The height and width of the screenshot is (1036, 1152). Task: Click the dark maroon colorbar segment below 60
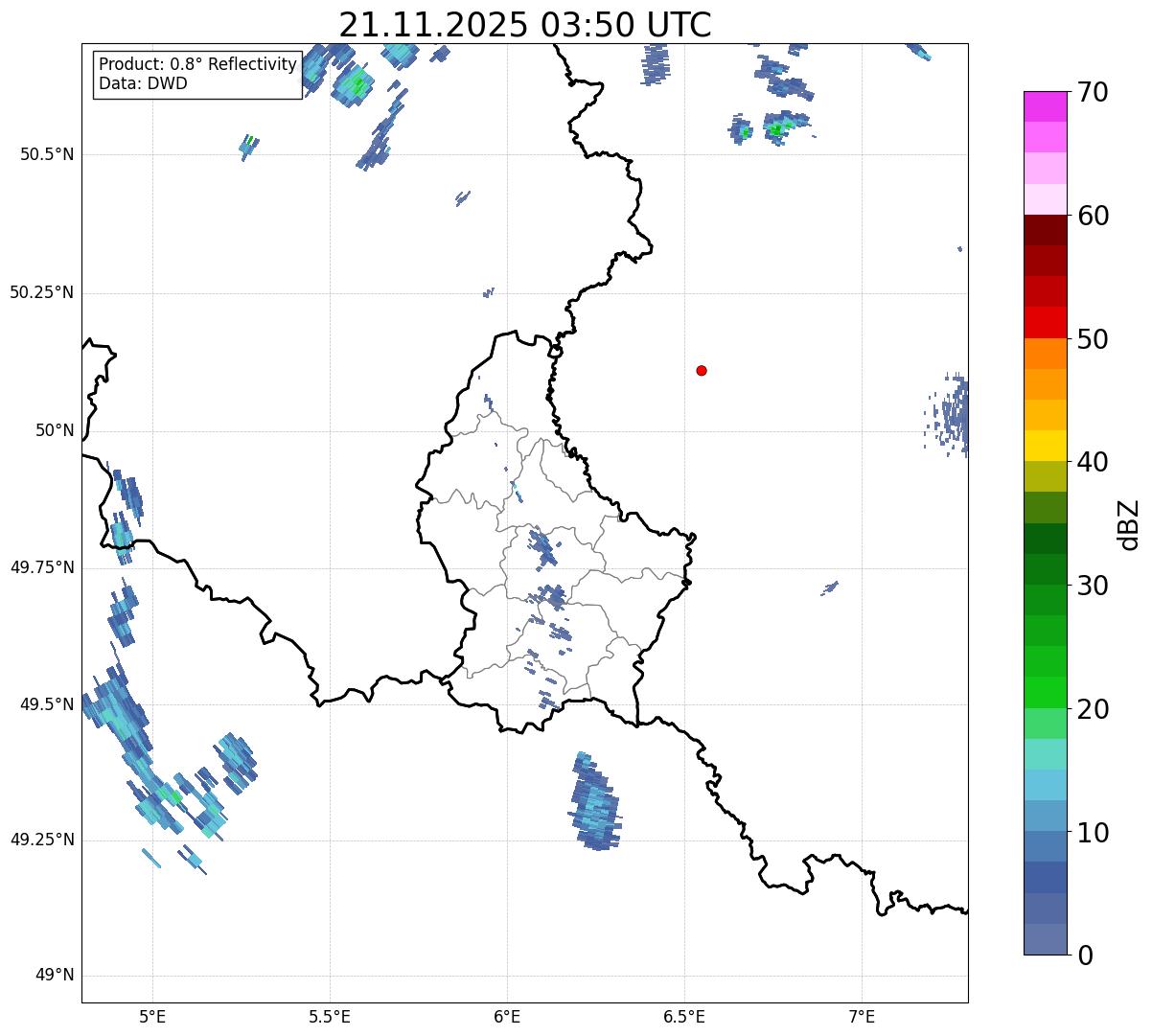[x=1045, y=230]
